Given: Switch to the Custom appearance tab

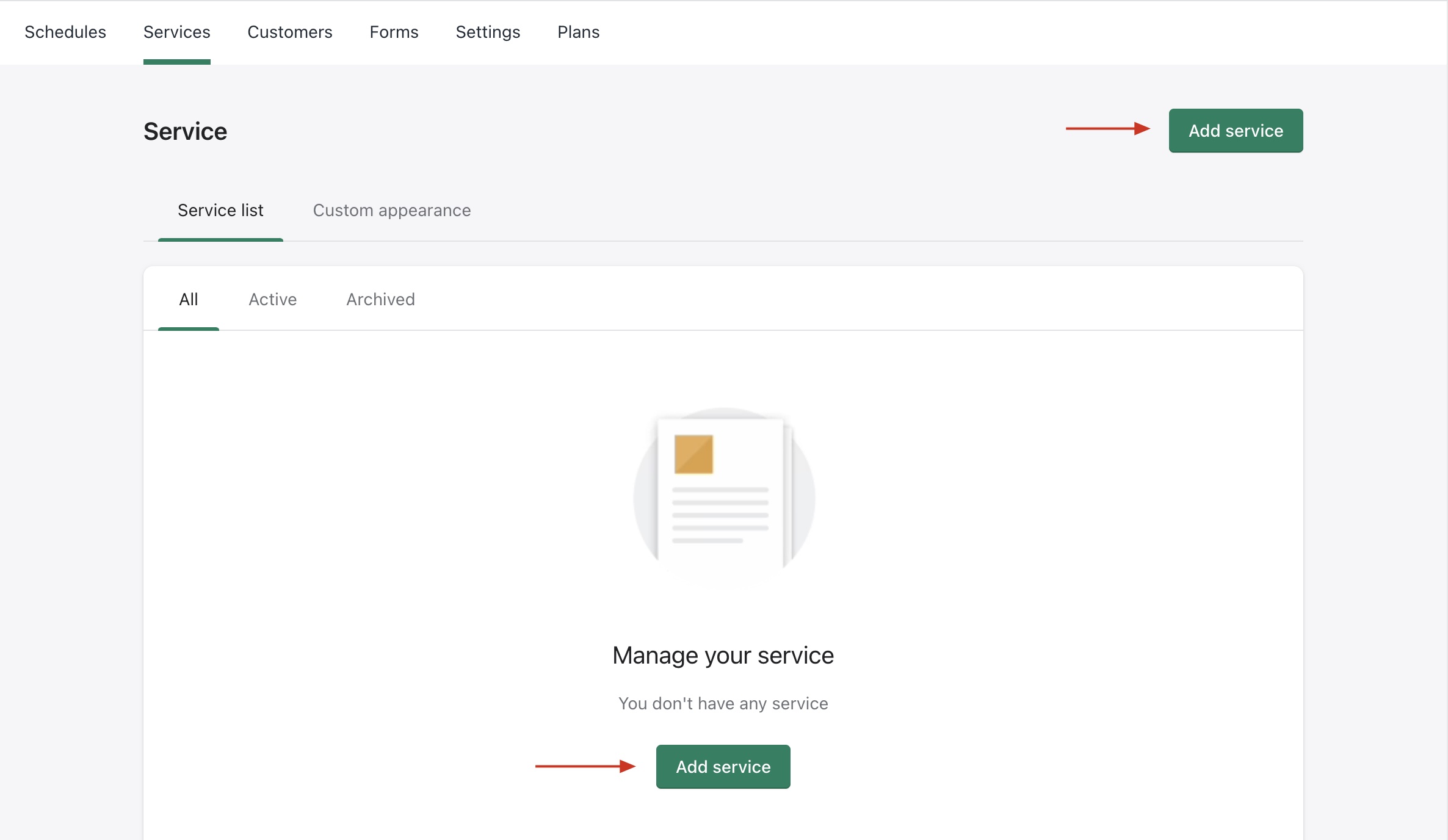Looking at the screenshot, I should [391, 211].
